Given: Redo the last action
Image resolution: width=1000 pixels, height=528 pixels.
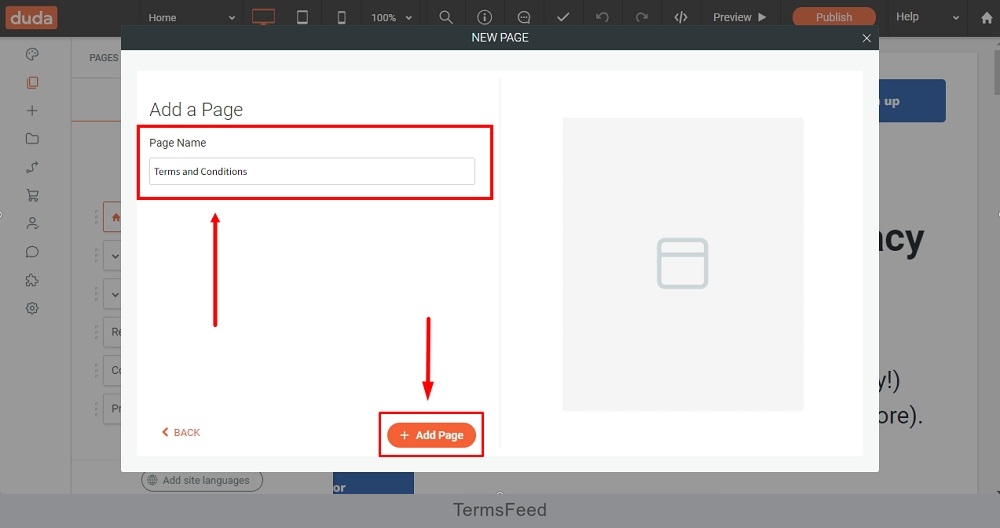Looking at the screenshot, I should (642, 17).
